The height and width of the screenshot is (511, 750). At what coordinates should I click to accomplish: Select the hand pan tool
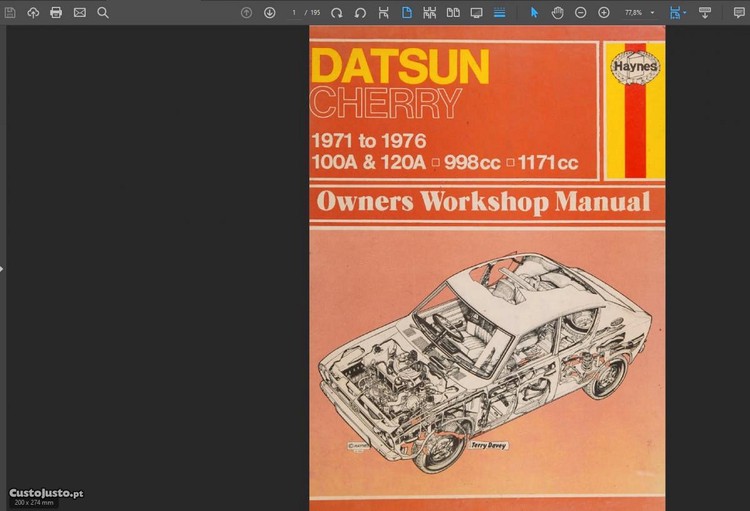[x=557, y=13]
